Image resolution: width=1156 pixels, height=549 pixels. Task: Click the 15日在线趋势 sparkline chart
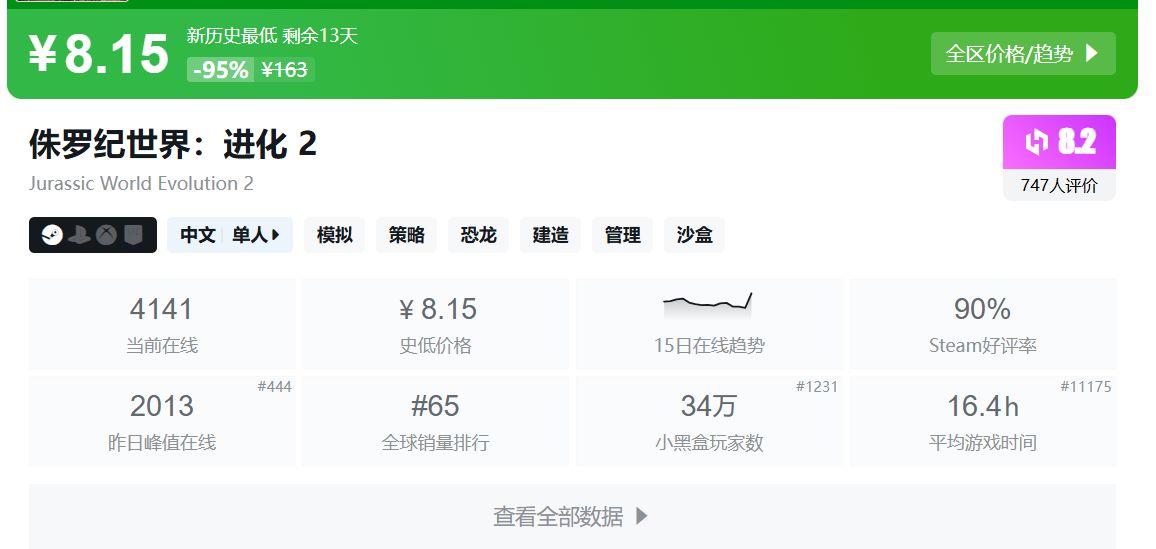click(708, 304)
